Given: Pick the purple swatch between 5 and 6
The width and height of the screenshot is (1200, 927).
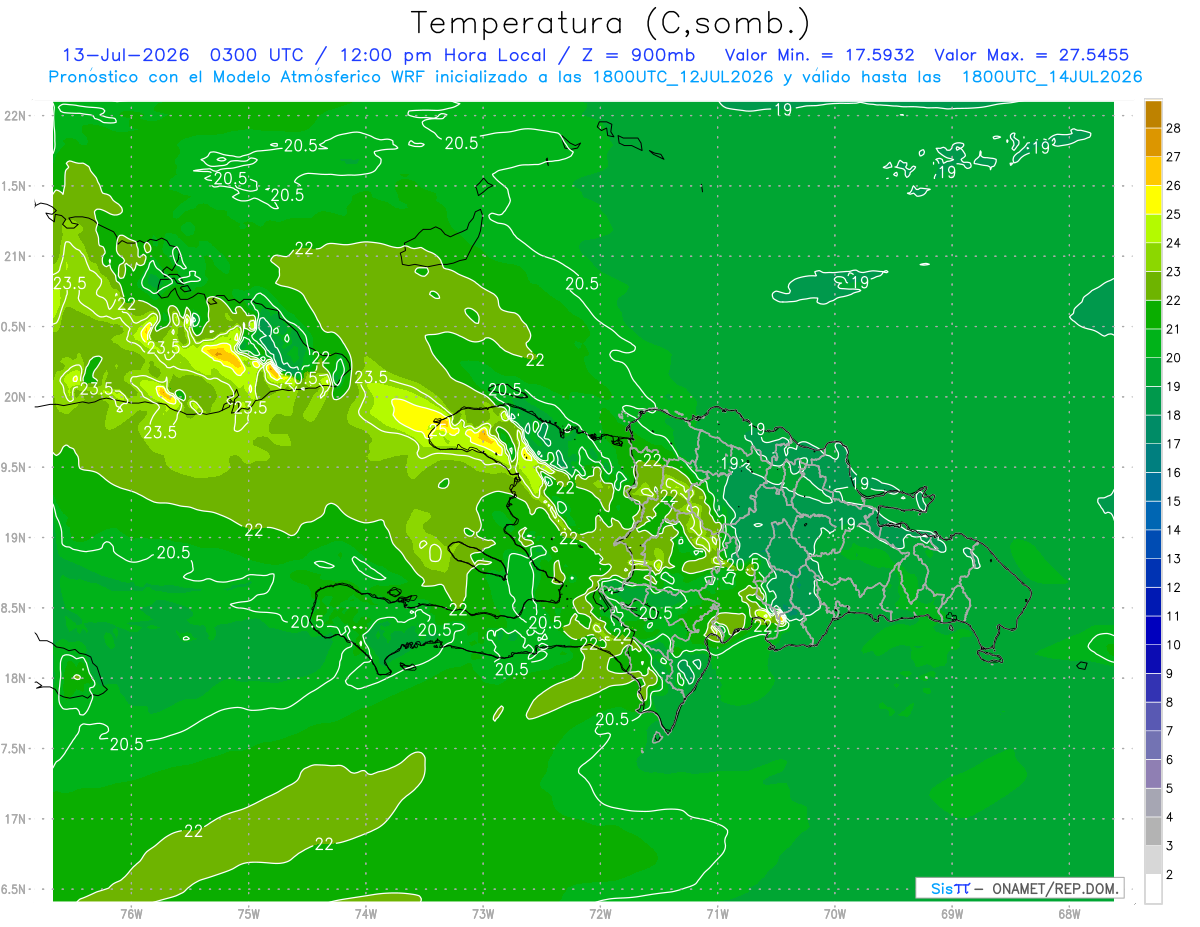Looking at the screenshot, I should (1153, 774).
